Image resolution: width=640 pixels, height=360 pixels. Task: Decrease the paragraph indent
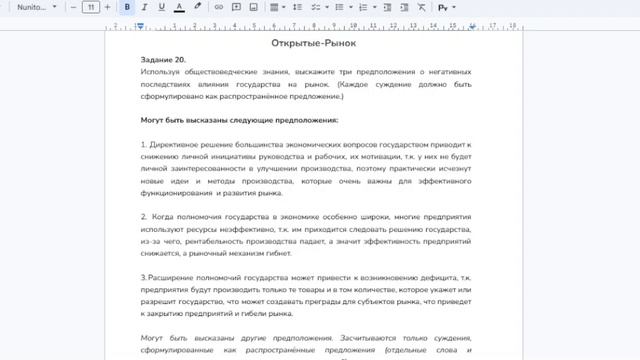point(387,7)
